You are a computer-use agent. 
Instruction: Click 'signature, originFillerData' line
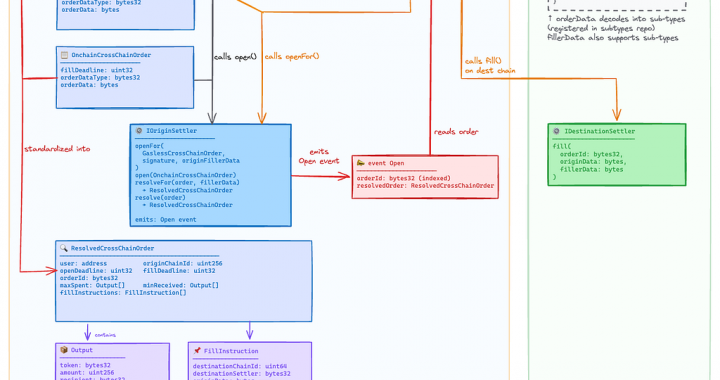tap(191, 161)
